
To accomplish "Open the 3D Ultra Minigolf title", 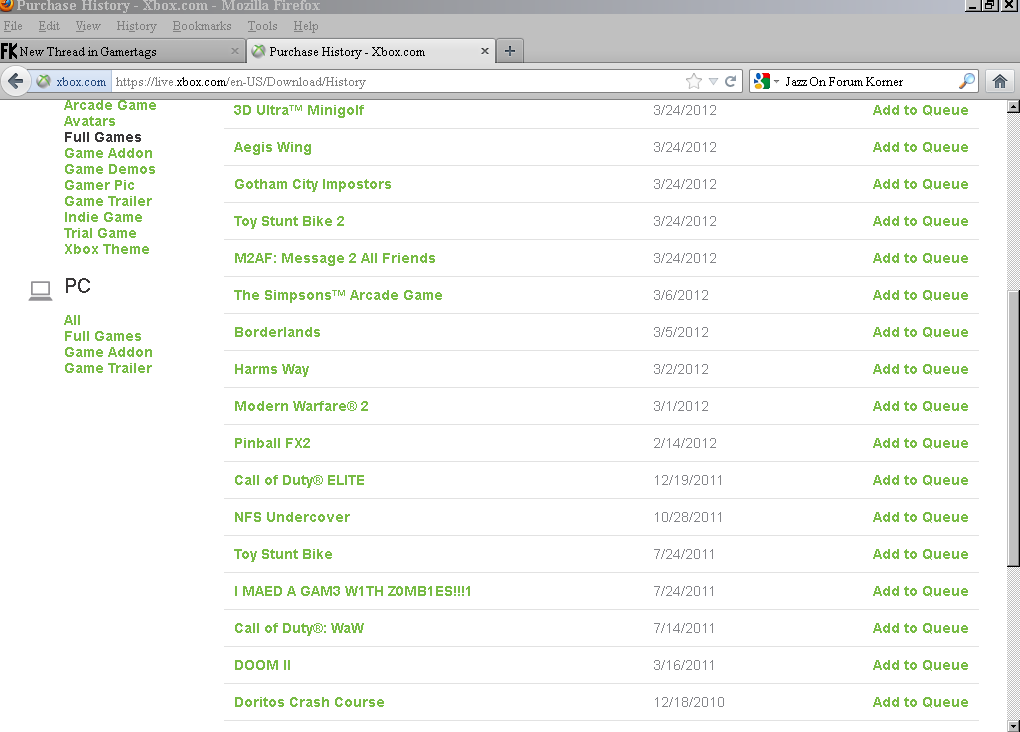I will (299, 110).
